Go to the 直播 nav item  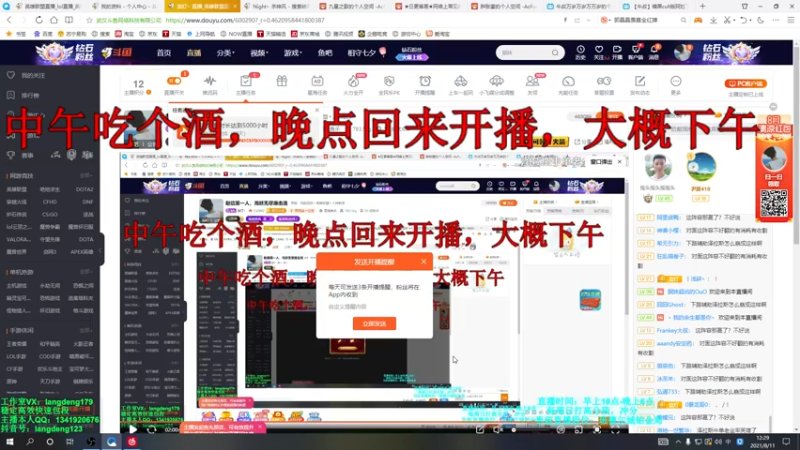194,53
